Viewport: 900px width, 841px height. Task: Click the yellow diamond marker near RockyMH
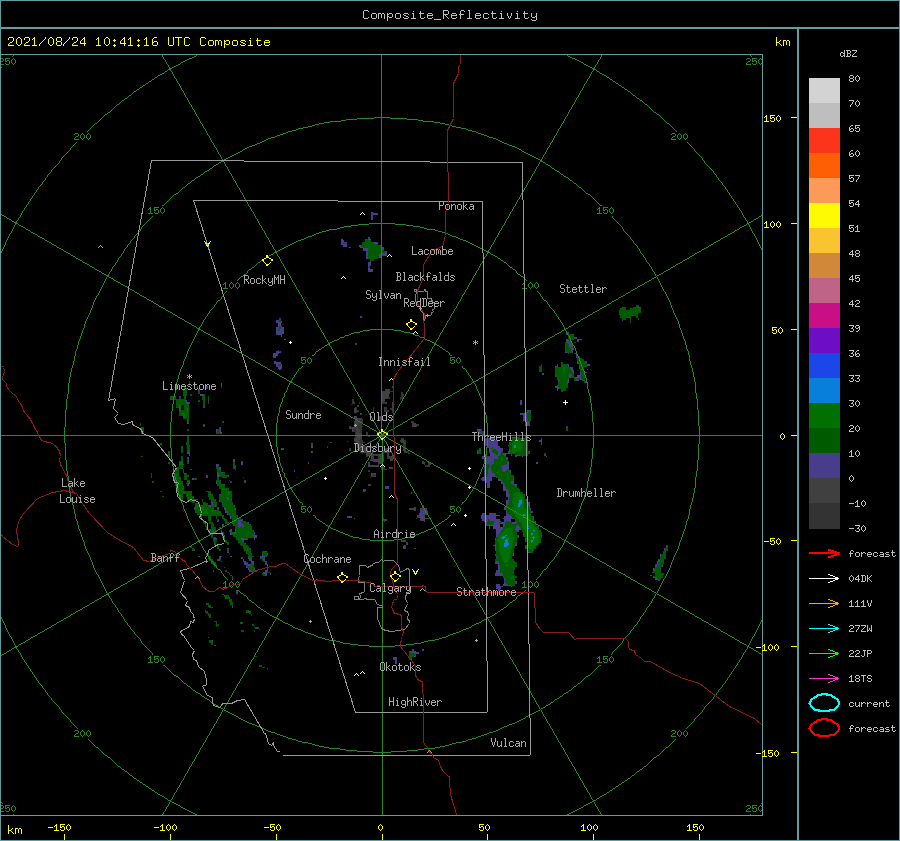[x=267, y=261]
